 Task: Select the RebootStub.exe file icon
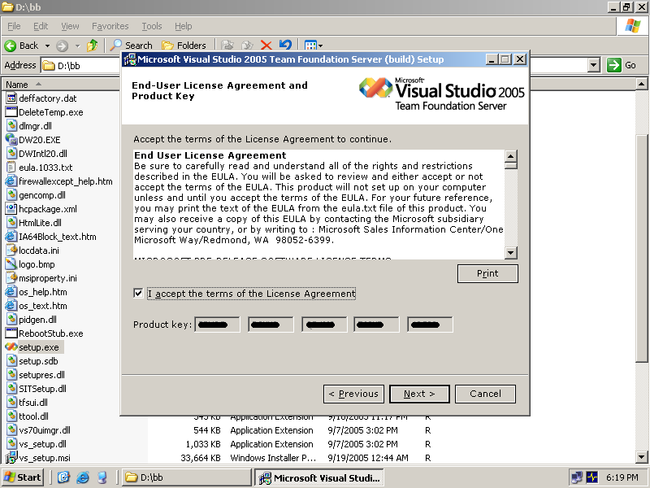(11, 333)
